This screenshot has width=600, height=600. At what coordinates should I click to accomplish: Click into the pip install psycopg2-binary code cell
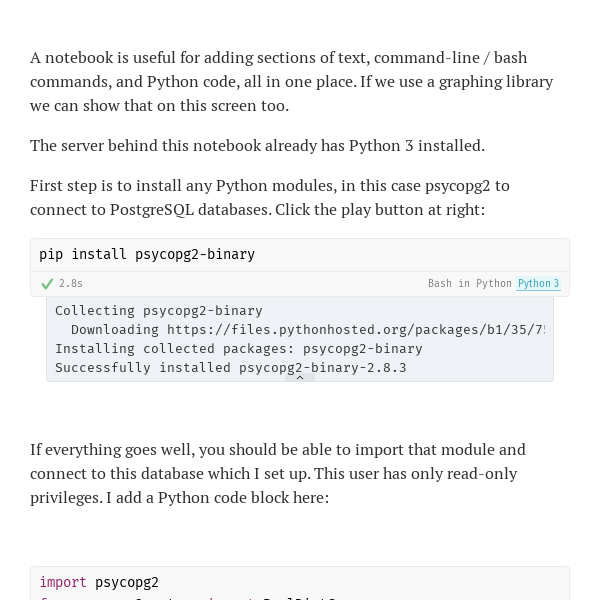pos(300,255)
